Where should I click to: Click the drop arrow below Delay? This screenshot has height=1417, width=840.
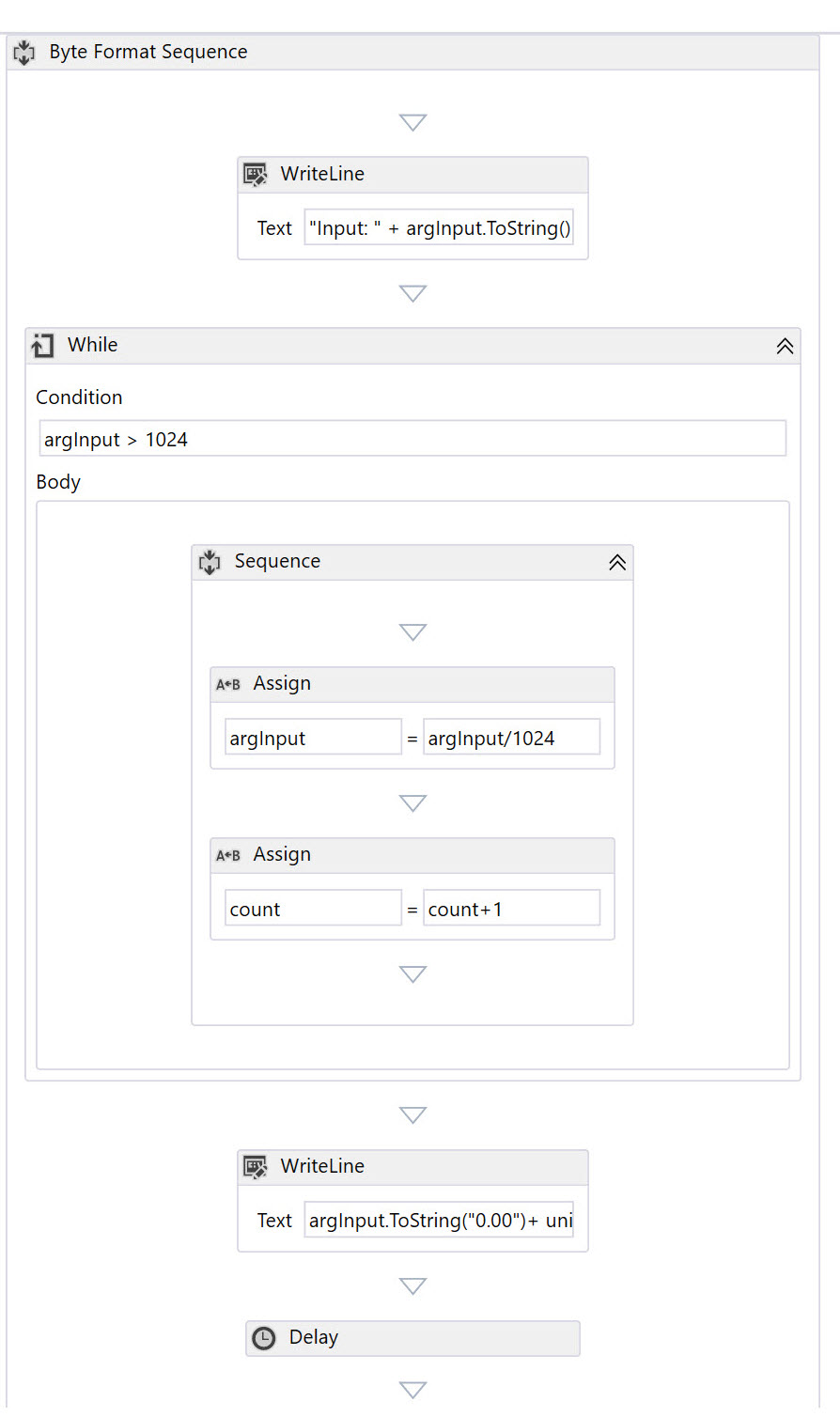pos(413,1389)
